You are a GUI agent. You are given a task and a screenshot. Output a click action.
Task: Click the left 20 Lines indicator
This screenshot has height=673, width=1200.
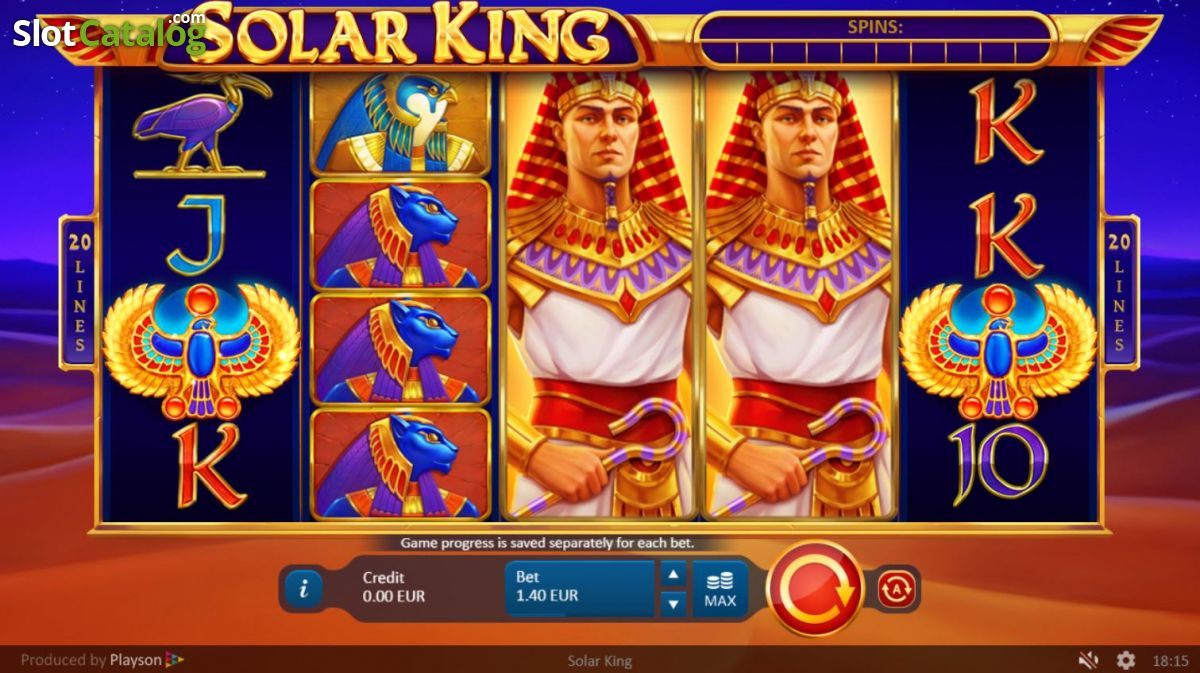[78, 292]
